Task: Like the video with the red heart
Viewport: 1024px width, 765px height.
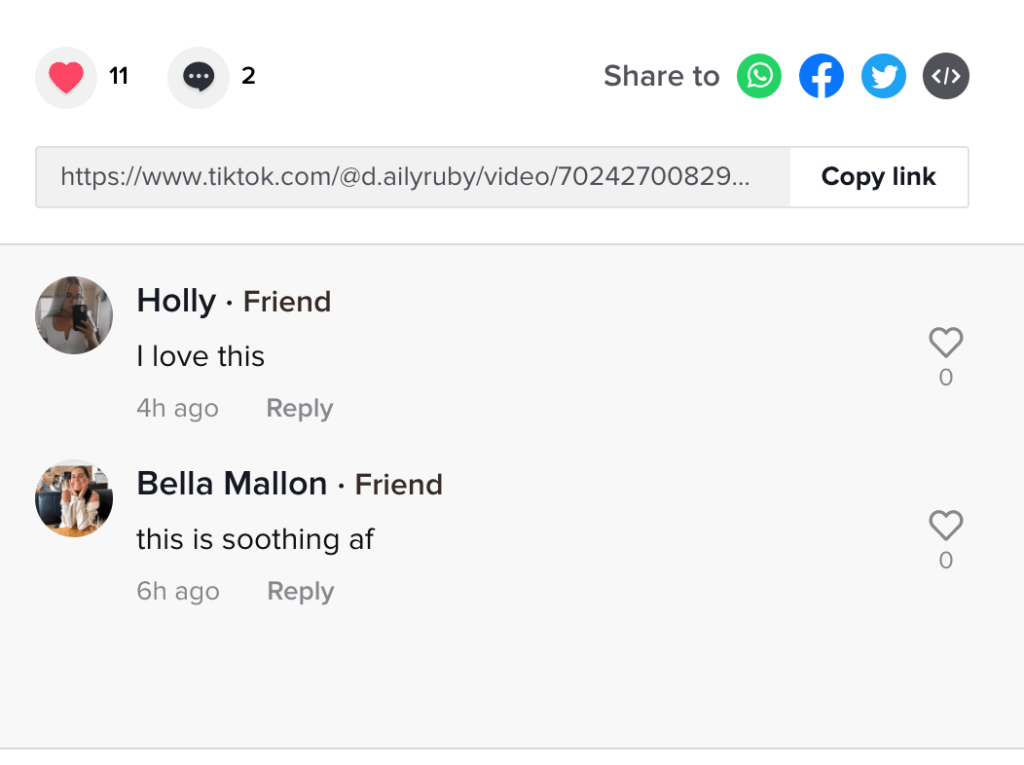Action: (66, 77)
